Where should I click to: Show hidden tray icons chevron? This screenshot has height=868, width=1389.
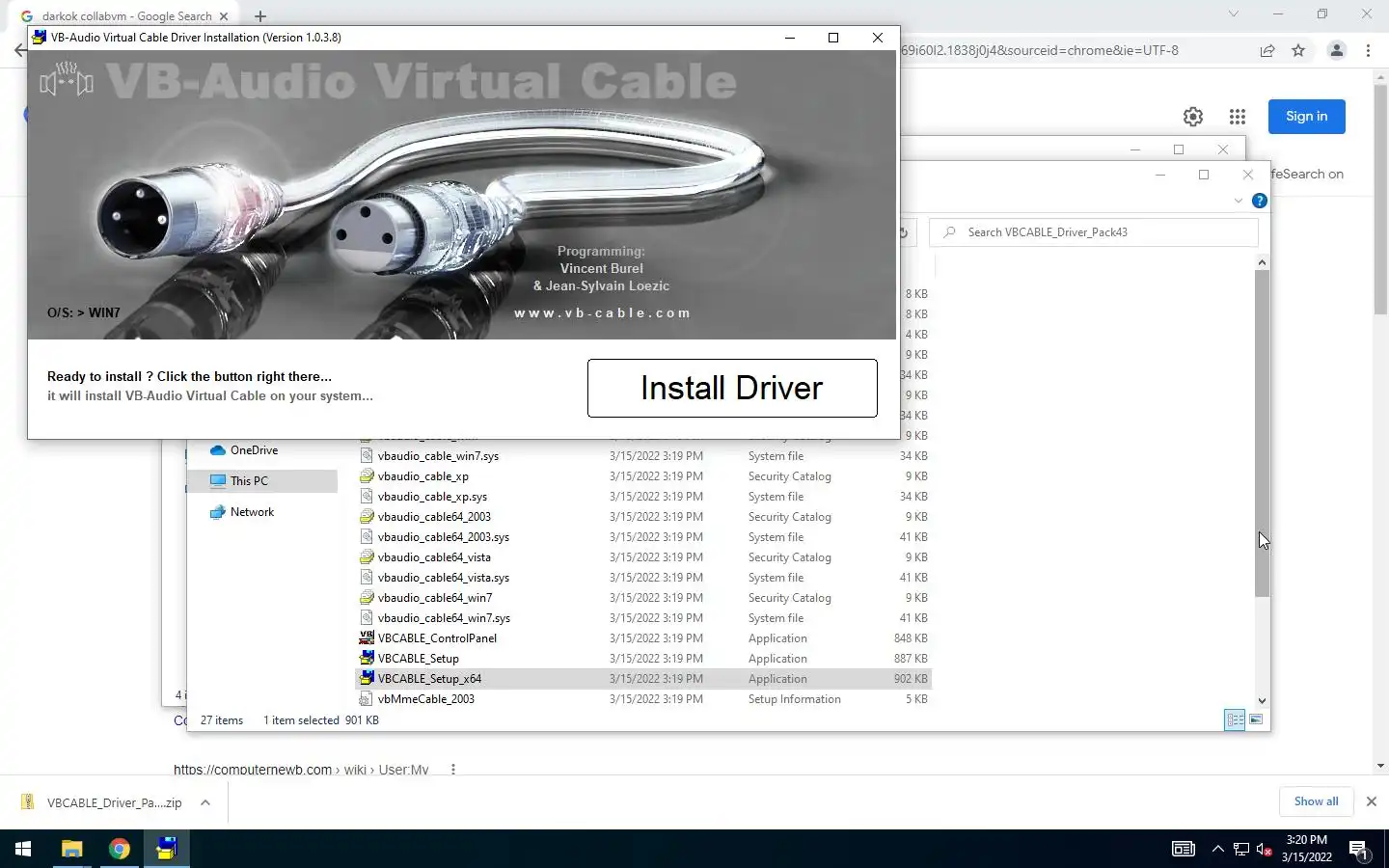[1217, 849]
